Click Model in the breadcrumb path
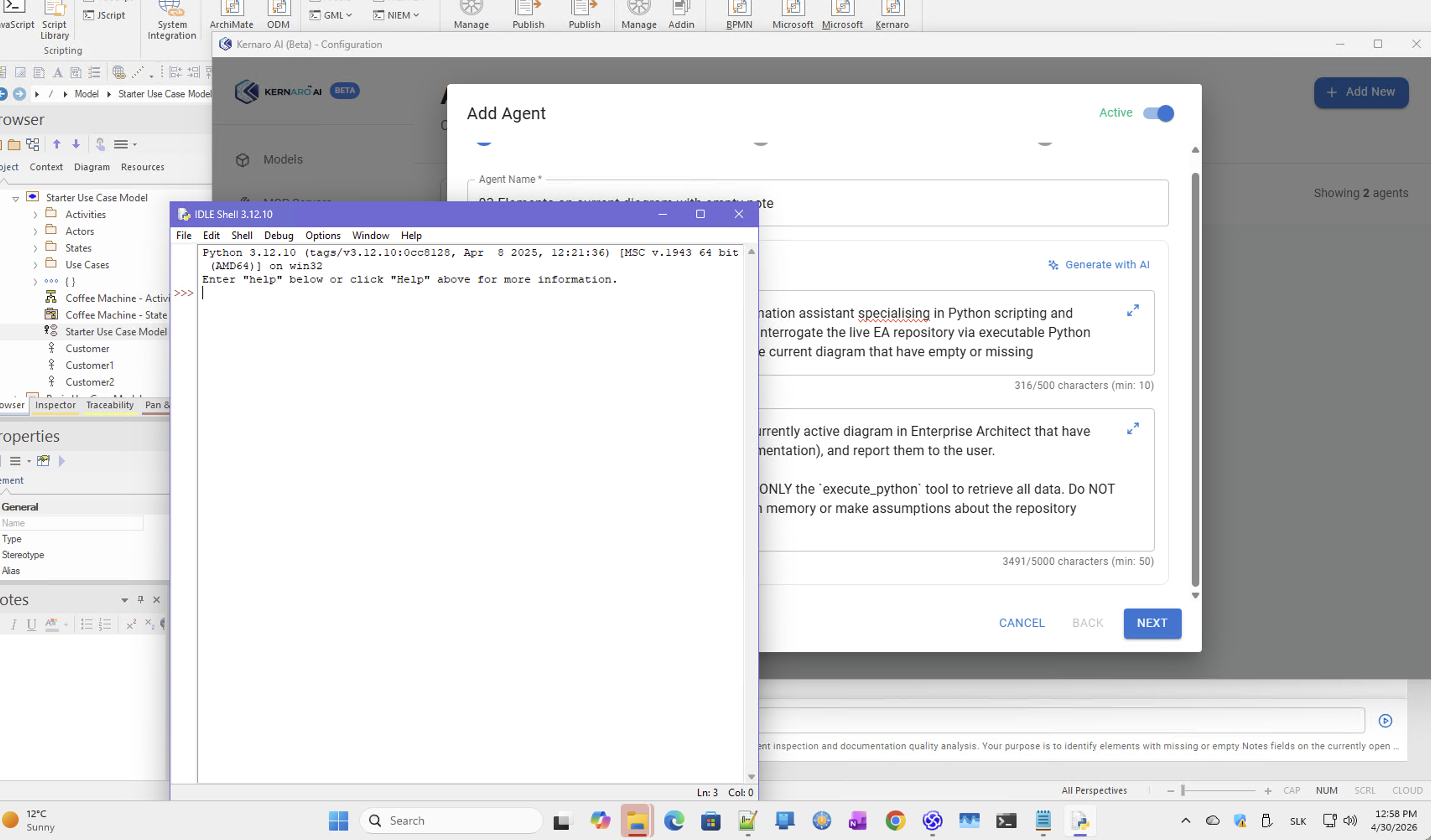 pyautogui.click(x=86, y=94)
